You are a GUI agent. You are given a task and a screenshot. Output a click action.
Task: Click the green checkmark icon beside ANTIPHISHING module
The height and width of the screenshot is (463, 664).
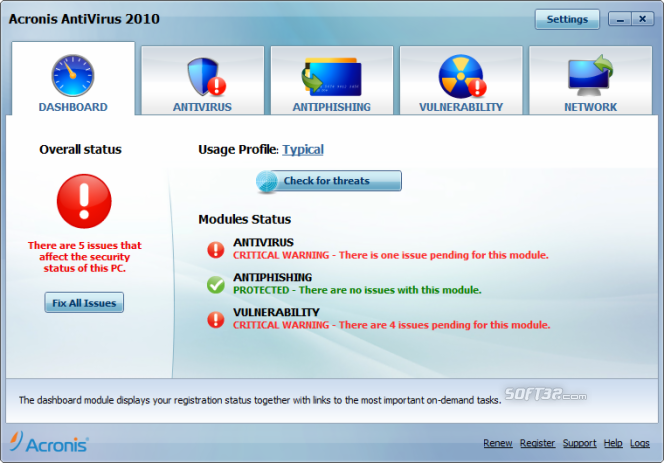[216, 285]
